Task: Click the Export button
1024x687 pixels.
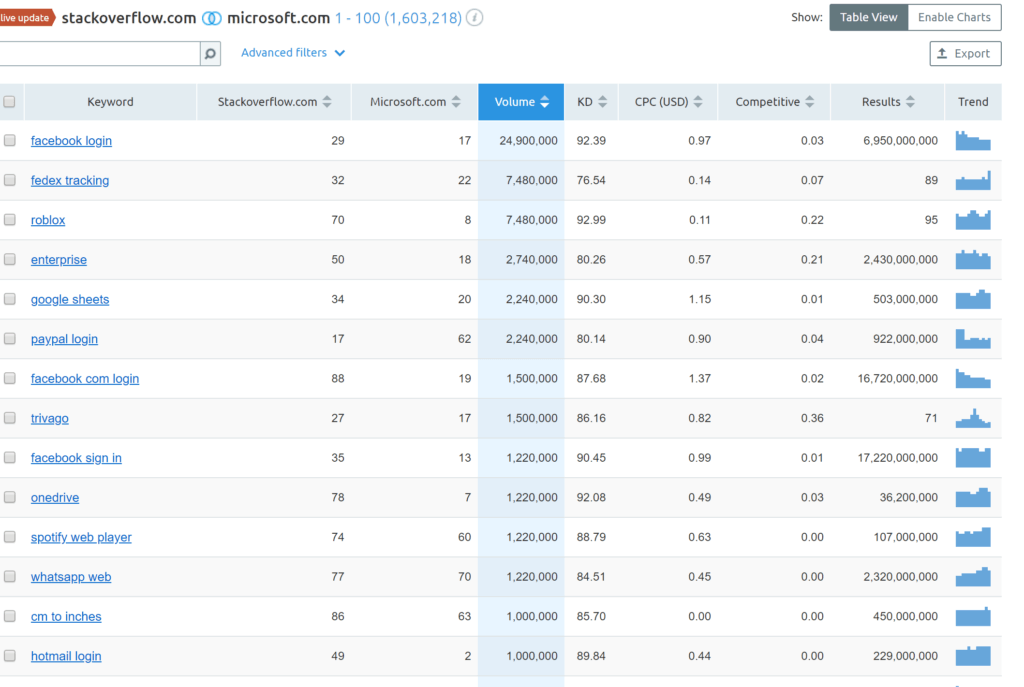Action: point(965,54)
